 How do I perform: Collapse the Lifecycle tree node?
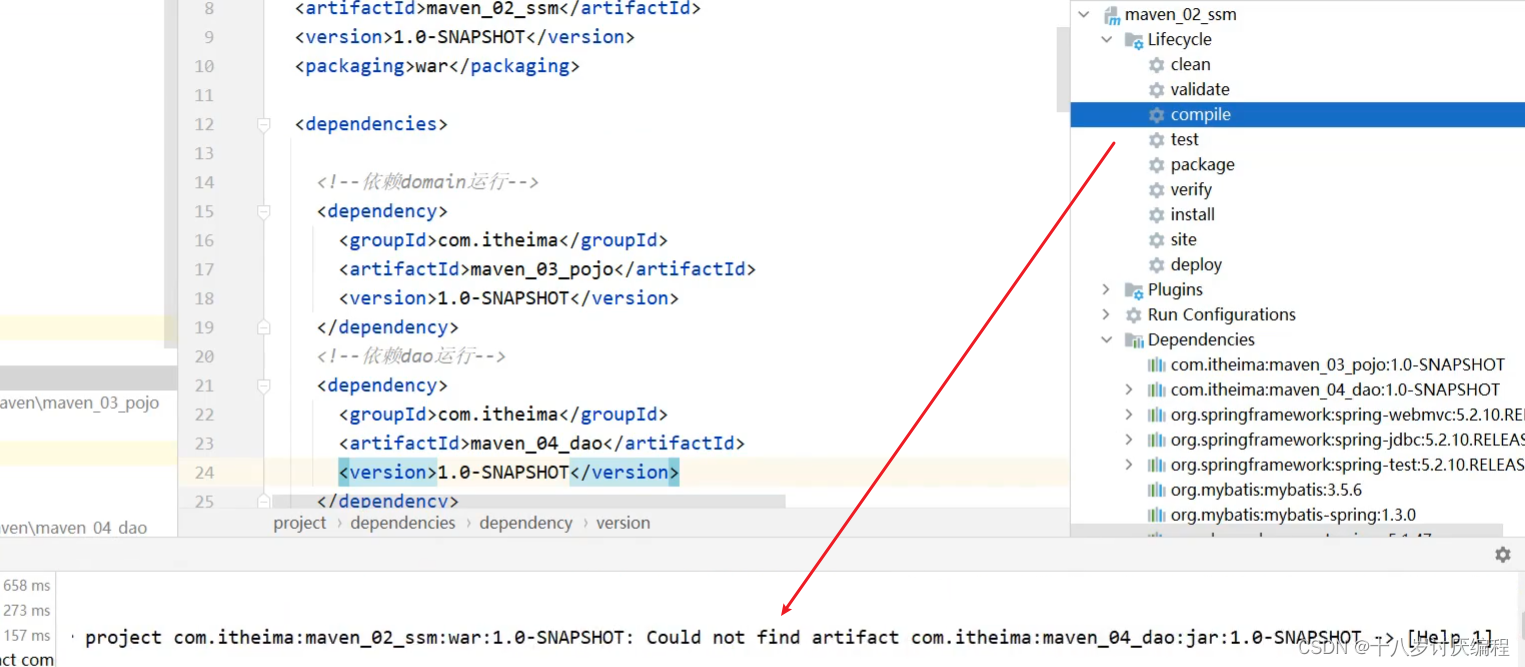click(1107, 40)
